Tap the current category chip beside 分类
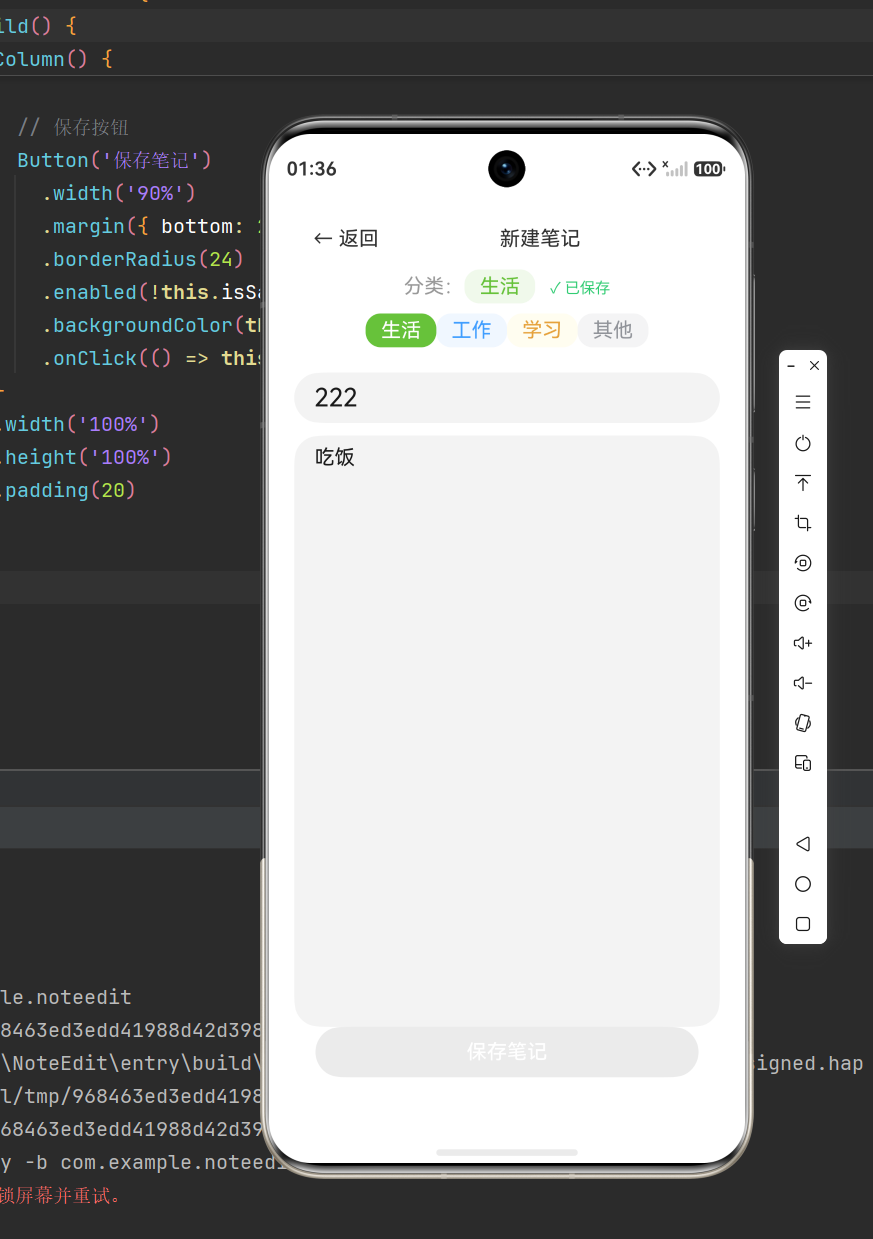Image resolution: width=873 pixels, height=1239 pixels. [500, 286]
